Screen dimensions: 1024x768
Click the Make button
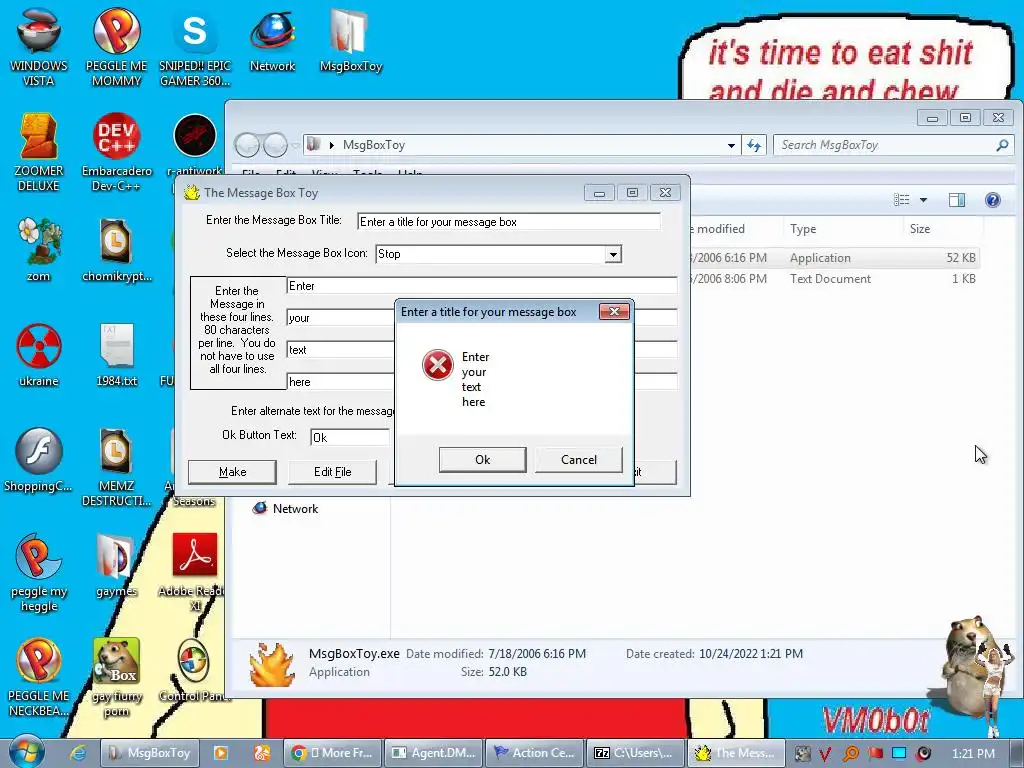(x=232, y=472)
